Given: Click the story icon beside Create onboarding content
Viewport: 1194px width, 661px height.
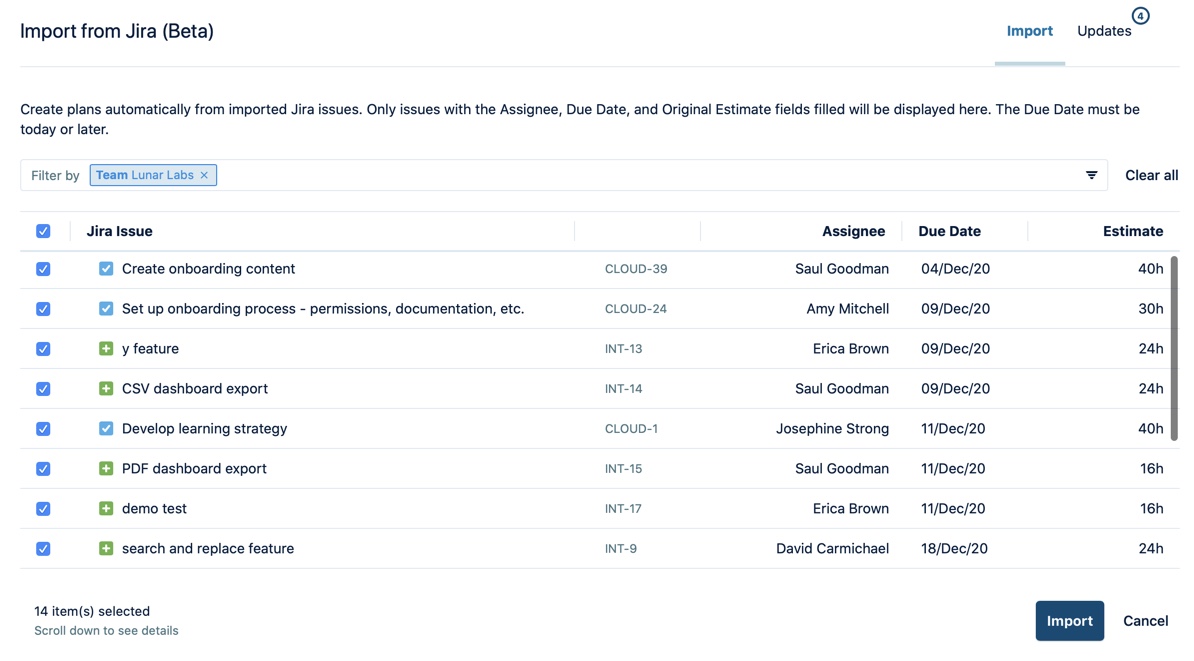Looking at the screenshot, I should 106,268.
